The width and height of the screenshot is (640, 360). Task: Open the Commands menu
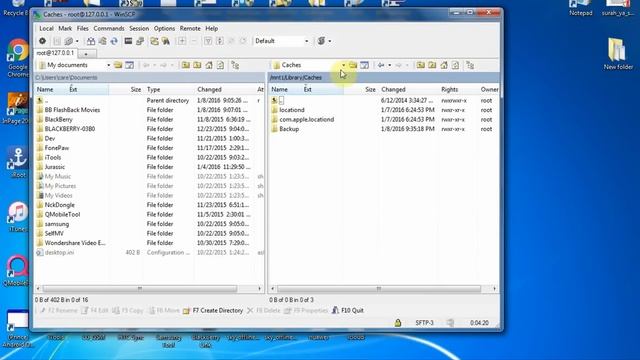[109, 29]
